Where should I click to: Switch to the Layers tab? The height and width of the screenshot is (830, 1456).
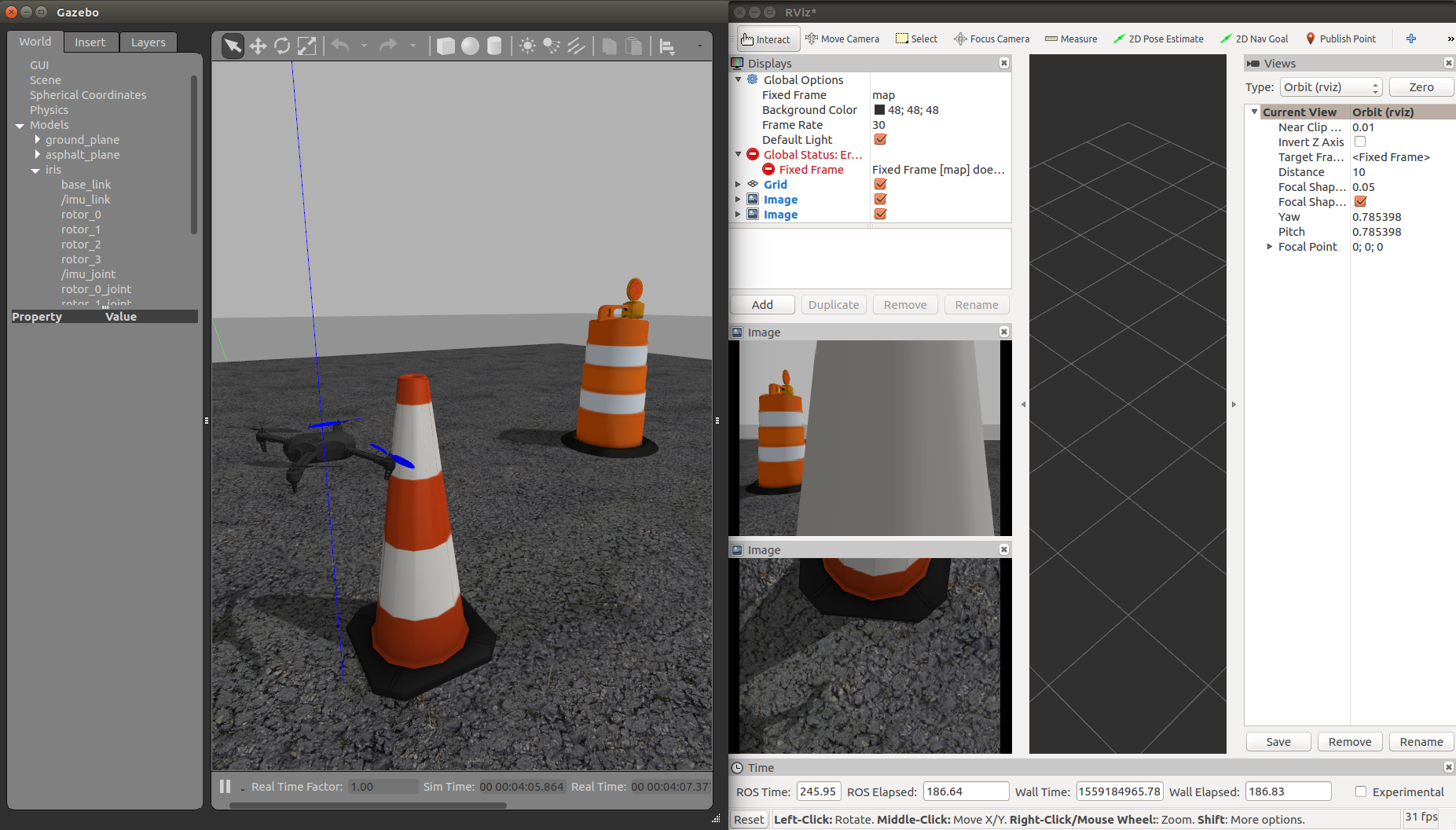tap(149, 42)
